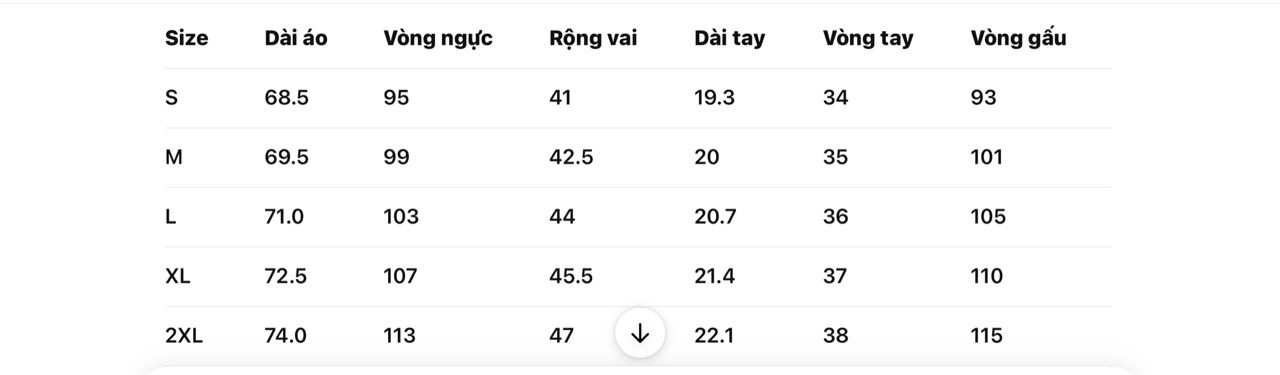Select the Size column header
The image size is (1280, 375).
[187, 38]
